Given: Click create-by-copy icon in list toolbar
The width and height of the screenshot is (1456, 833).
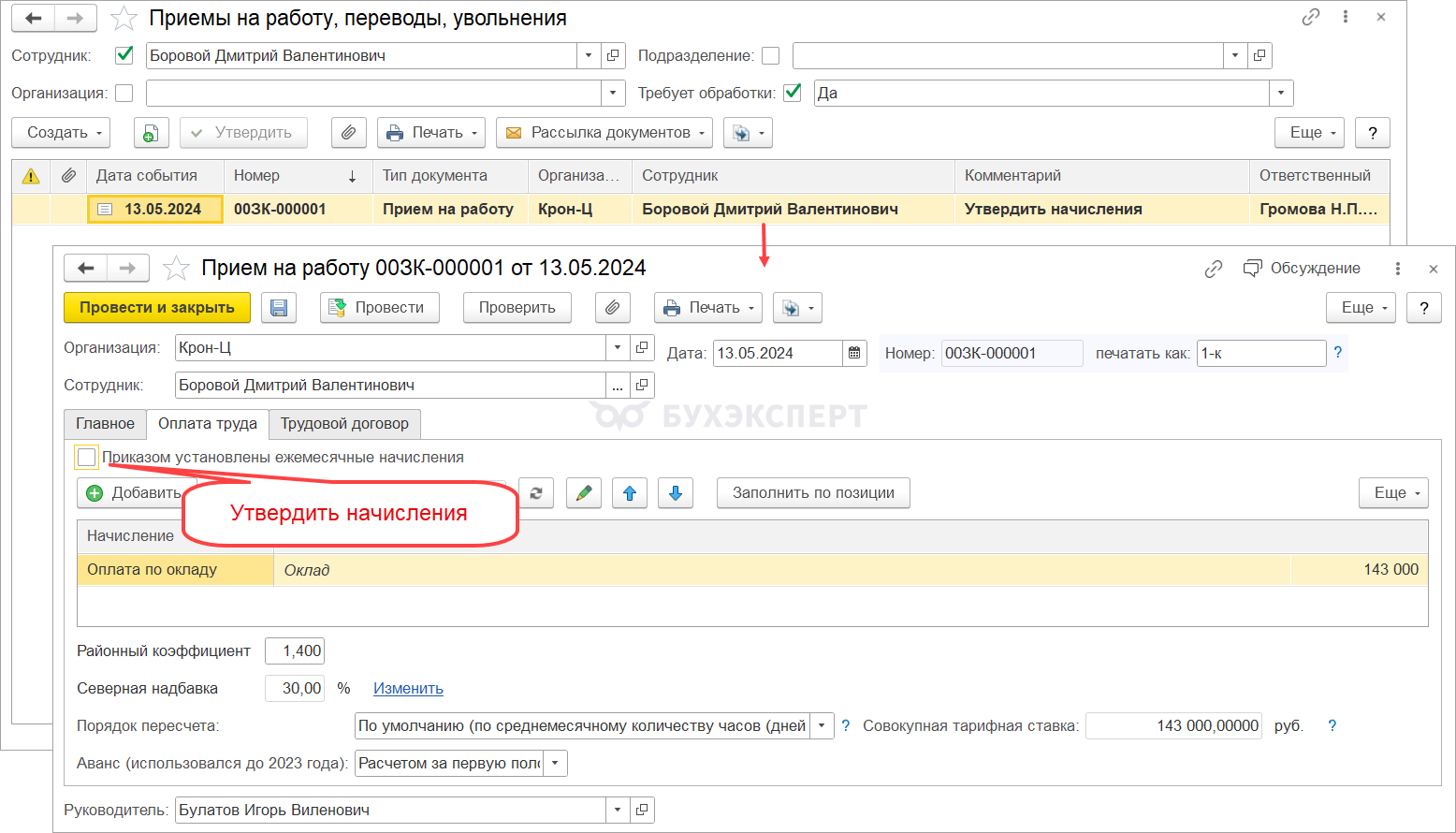Looking at the screenshot, I should [151, 133].
